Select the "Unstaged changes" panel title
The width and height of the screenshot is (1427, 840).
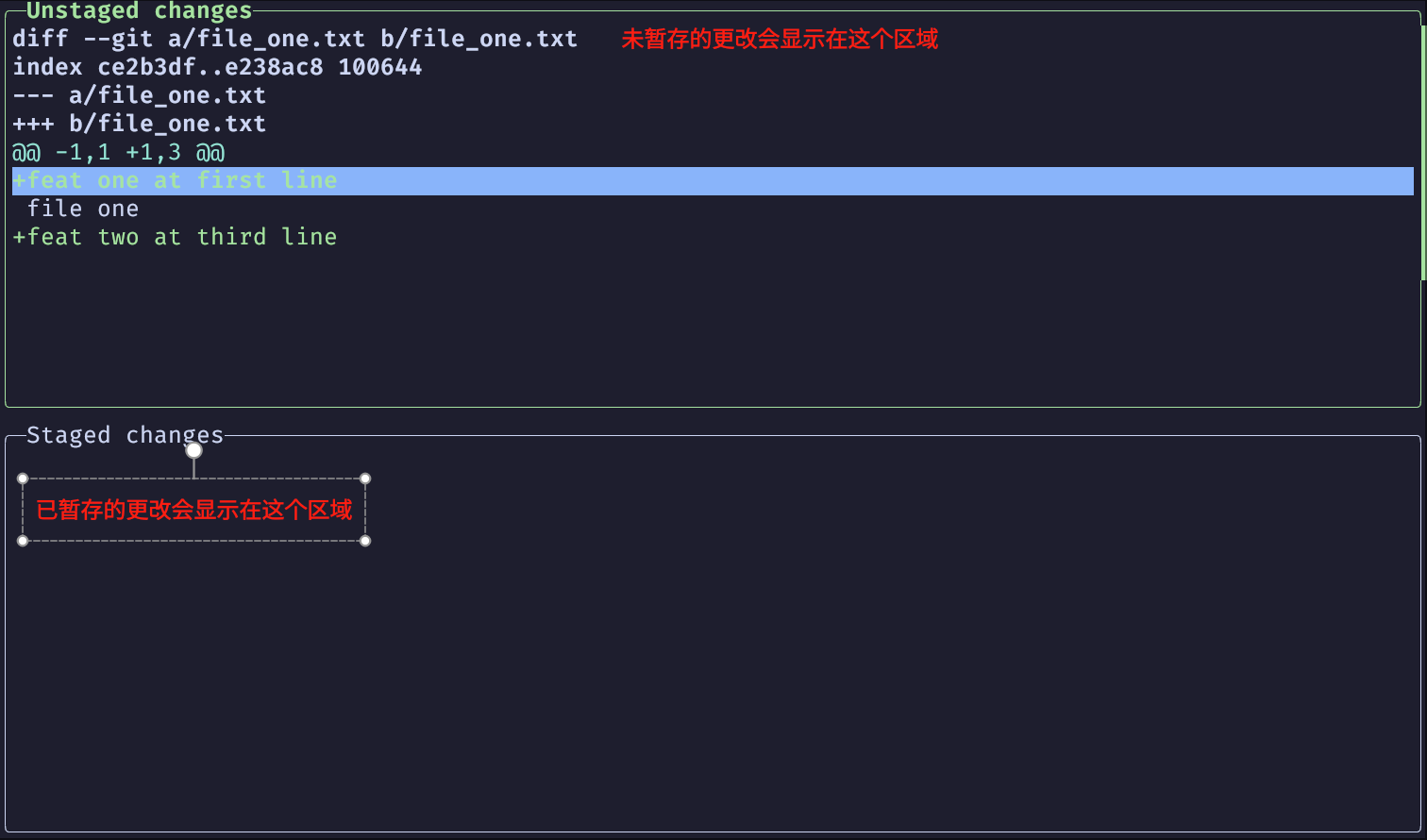click(139, 11)
